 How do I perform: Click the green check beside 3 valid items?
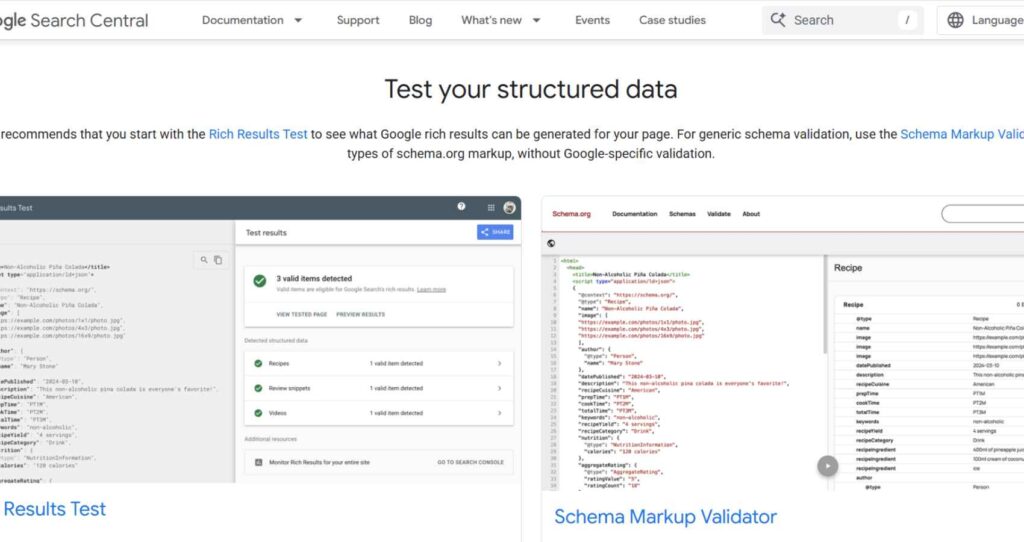tap(260, 281)
